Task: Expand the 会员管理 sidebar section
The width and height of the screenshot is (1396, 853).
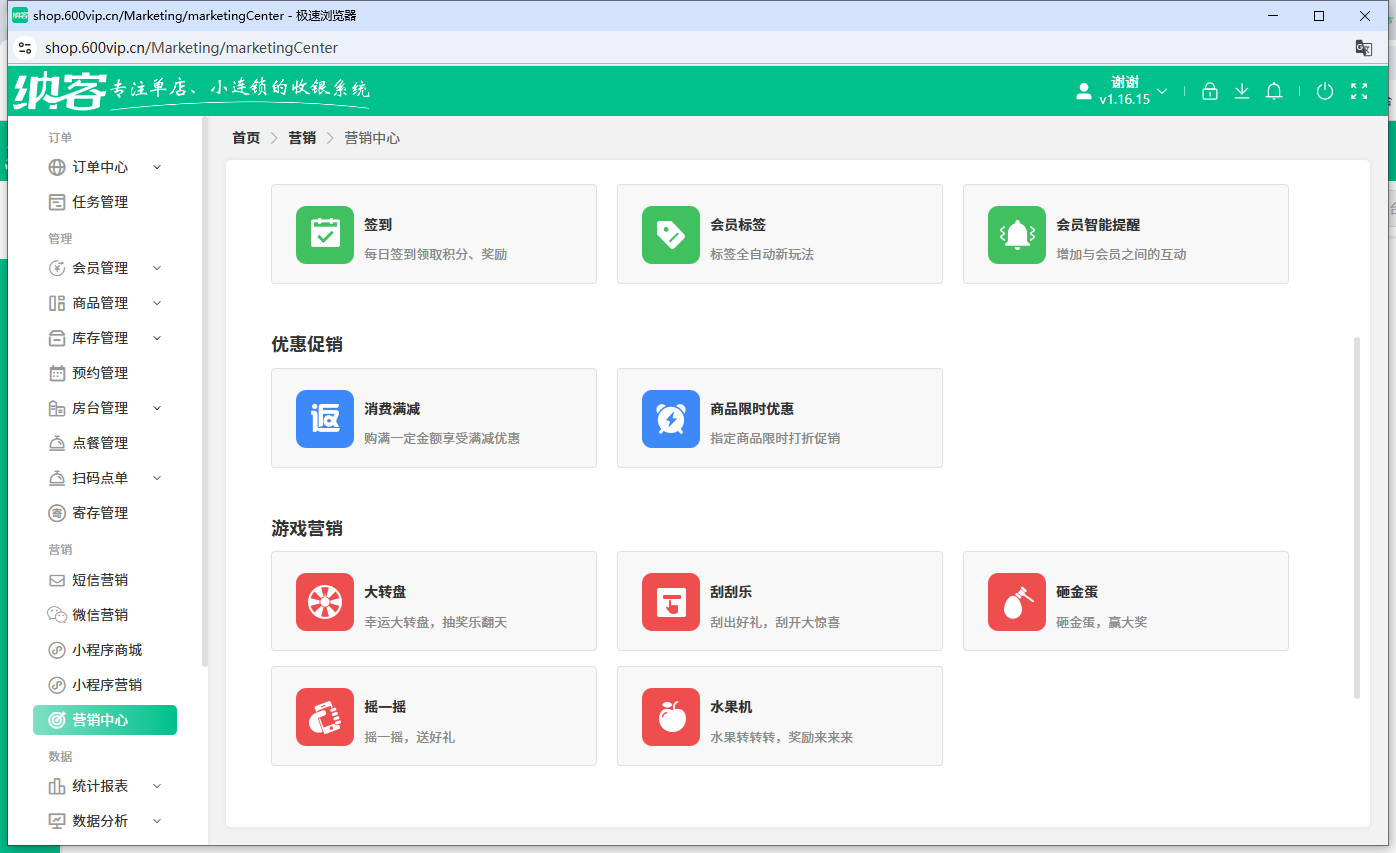Action: tap(104, 267)
